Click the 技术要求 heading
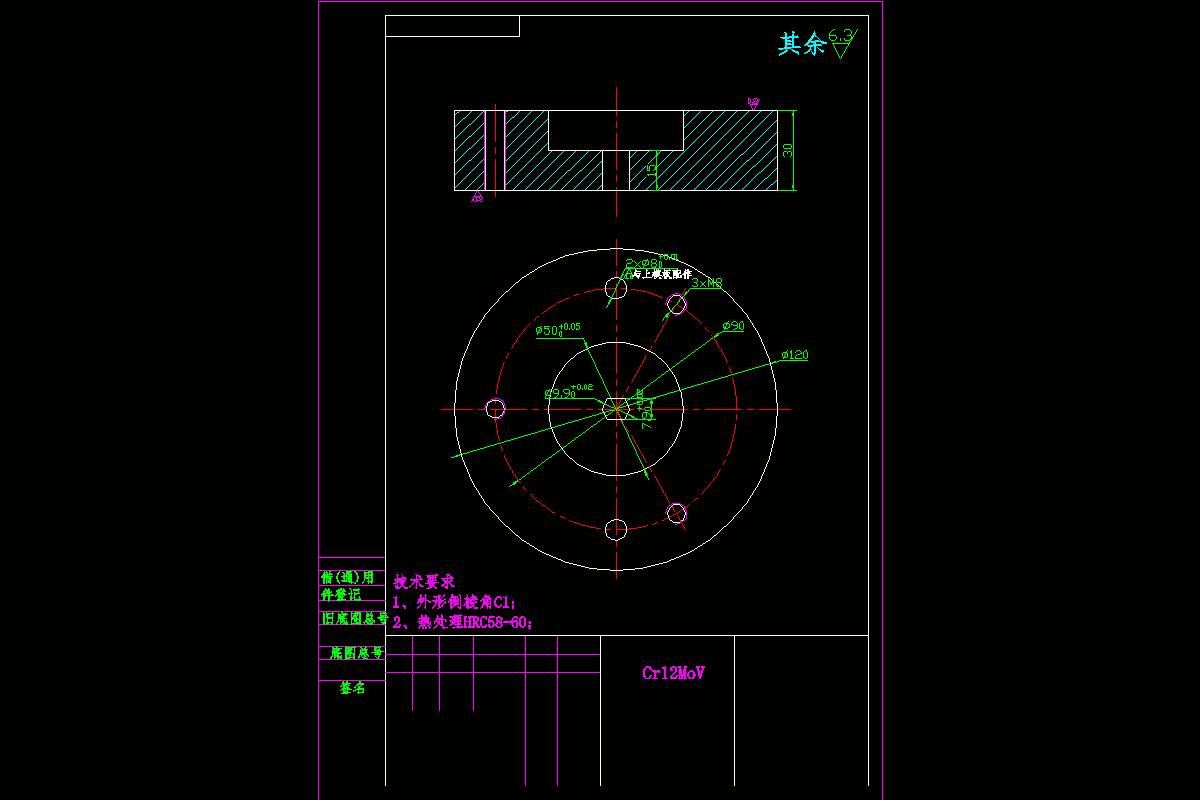 coord(424,581)
